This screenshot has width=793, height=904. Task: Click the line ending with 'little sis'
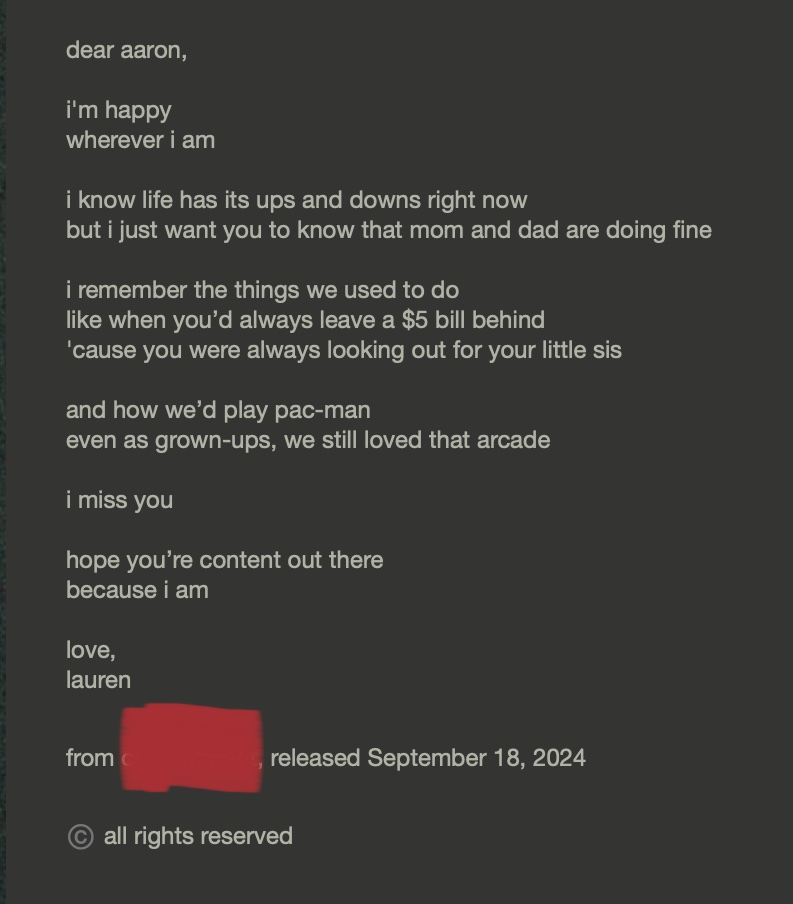click(x=344, y=350)
